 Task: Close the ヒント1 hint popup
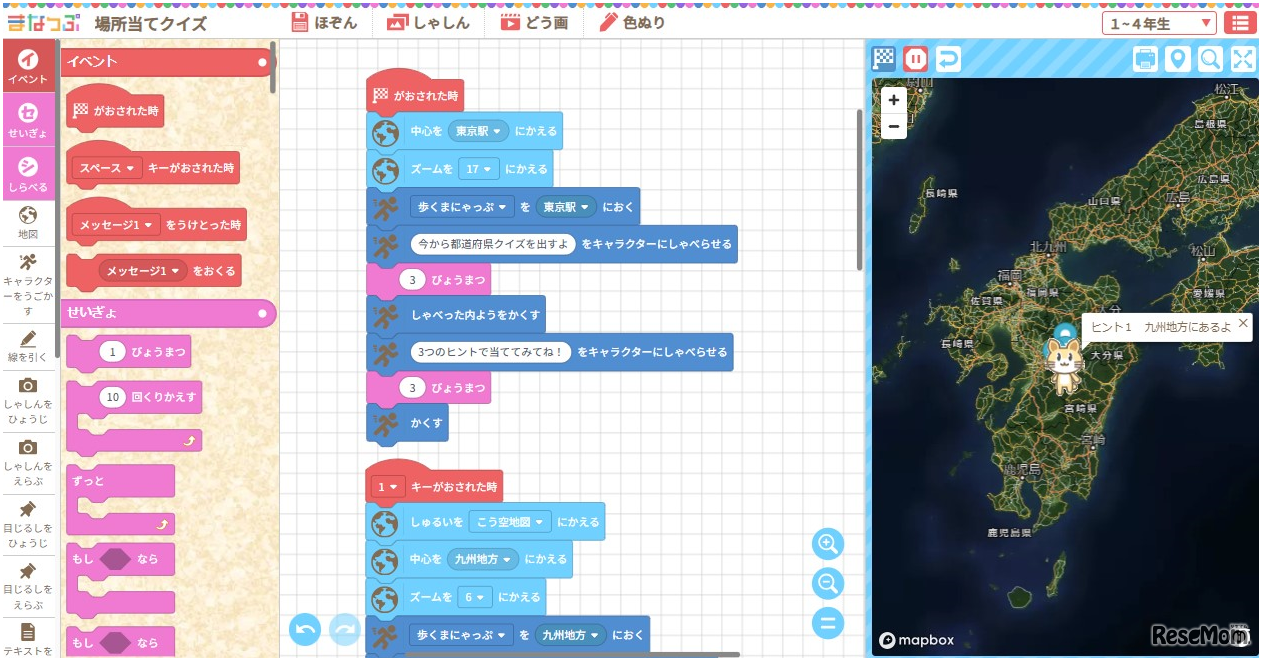point(1243,325)
